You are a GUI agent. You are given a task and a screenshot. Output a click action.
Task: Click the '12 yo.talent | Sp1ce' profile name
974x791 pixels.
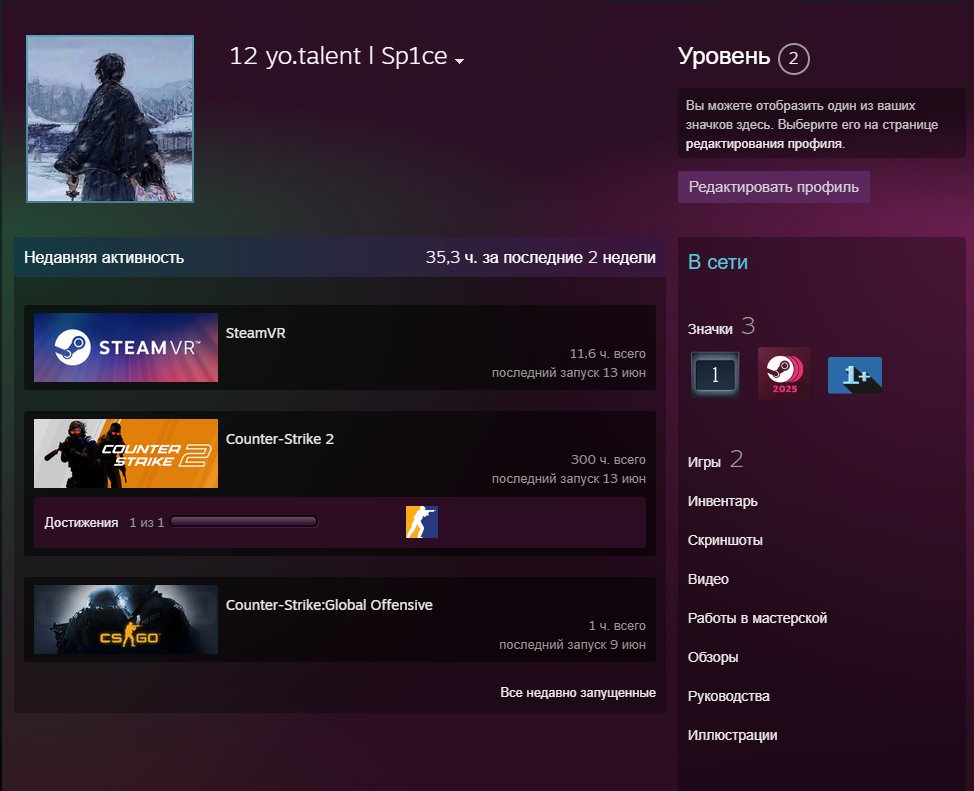(339, 56)
